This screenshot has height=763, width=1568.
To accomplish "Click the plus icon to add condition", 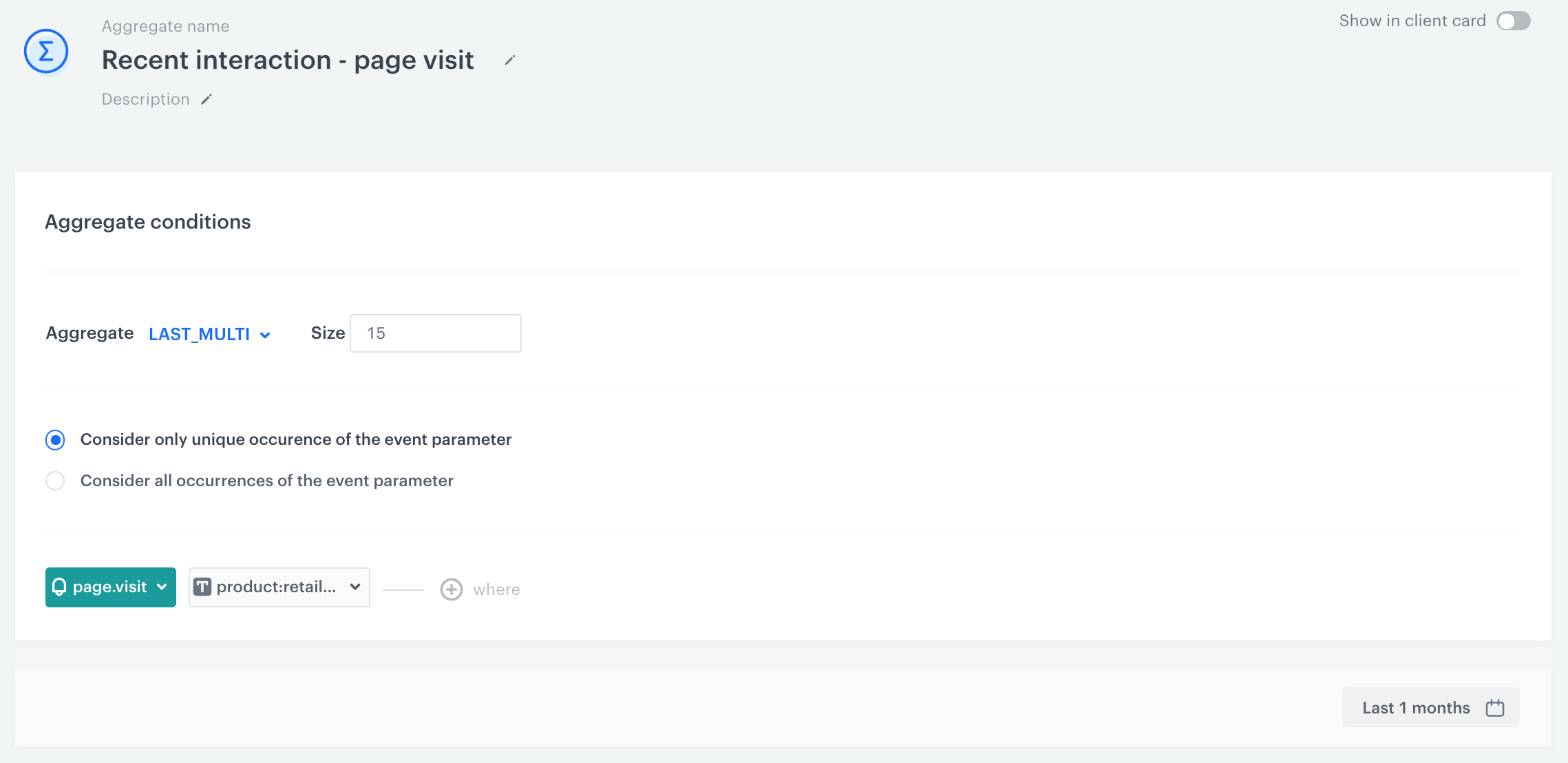I will click(x=452, y=589).
